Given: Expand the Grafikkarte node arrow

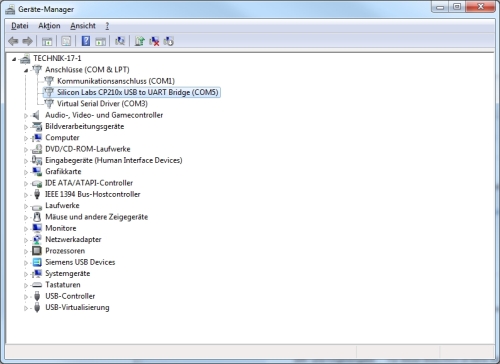Looking at the screenshot, I should pyautogui.click(x=26, y=172).
